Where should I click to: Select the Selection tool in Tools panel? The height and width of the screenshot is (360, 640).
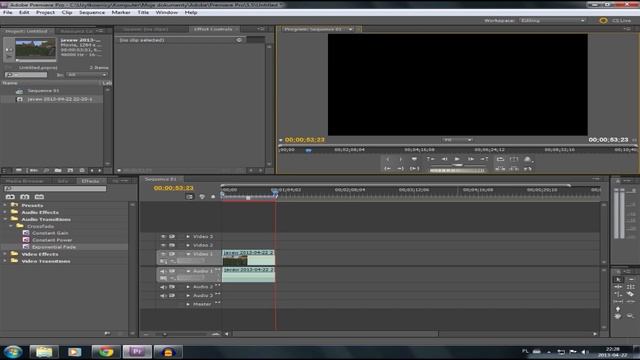(x=618, y=280)
